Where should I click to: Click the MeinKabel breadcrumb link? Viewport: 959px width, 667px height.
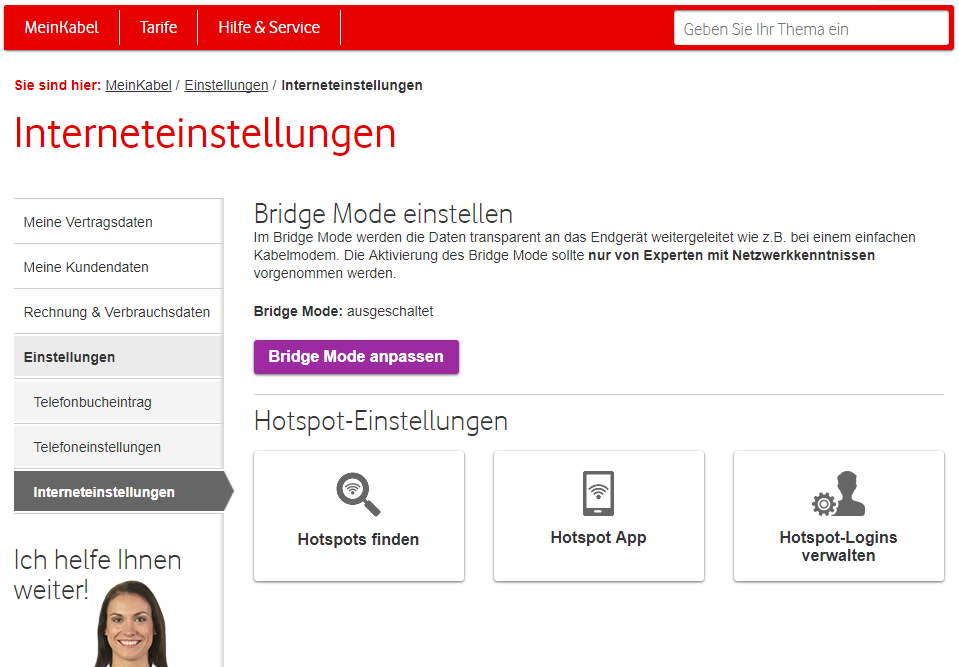(x=138, y=86)
